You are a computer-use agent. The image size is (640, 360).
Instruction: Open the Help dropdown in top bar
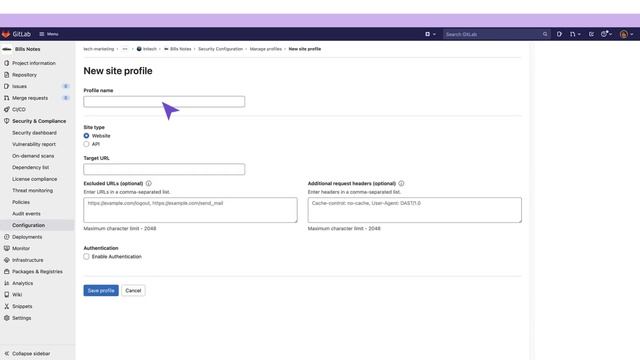[x=606, y=34]
